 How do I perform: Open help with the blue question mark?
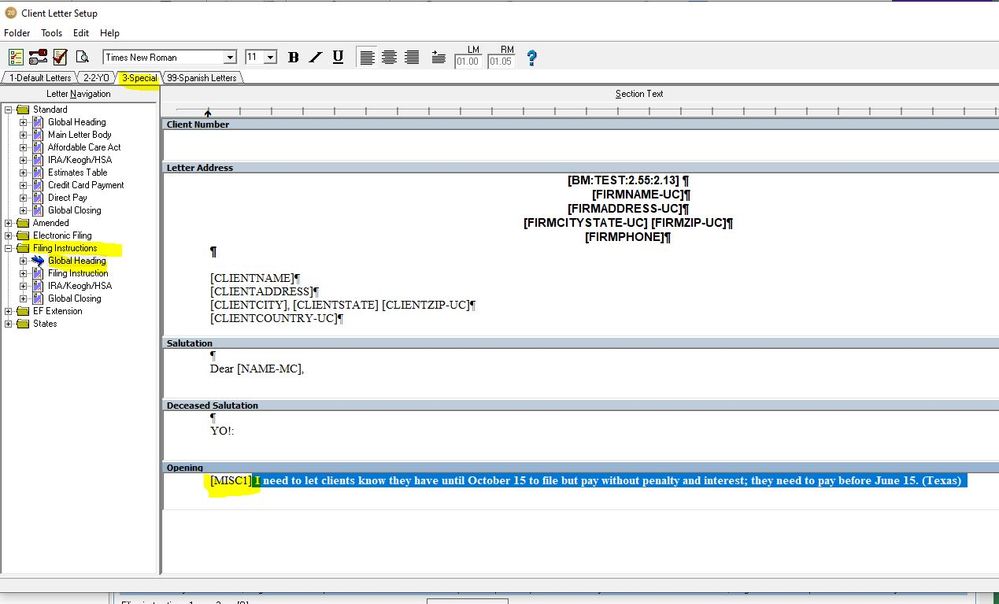pos(531,58)
